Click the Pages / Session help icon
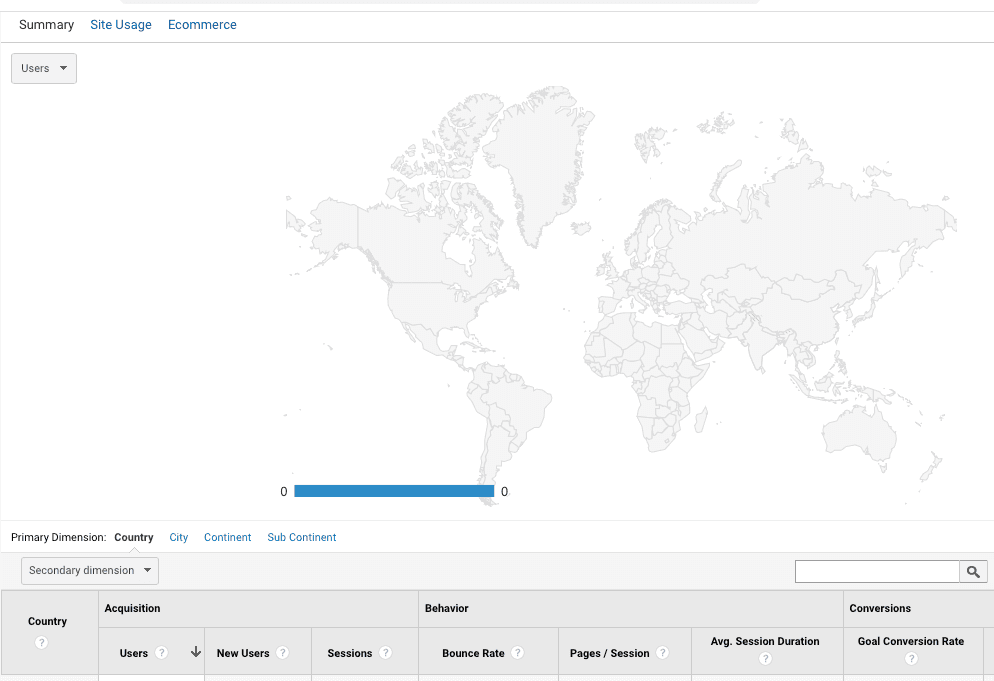Viewport: 994px width, 681px height. click(x=663, y=653)
